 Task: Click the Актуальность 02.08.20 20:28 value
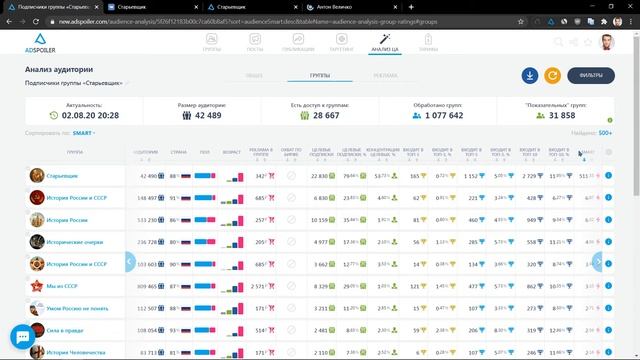90,116
